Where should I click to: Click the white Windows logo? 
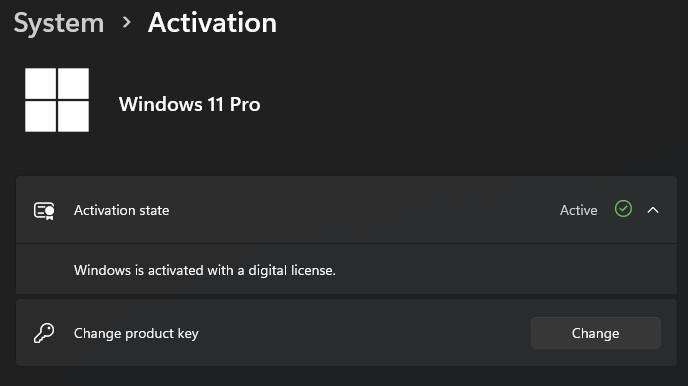point(57,100)
